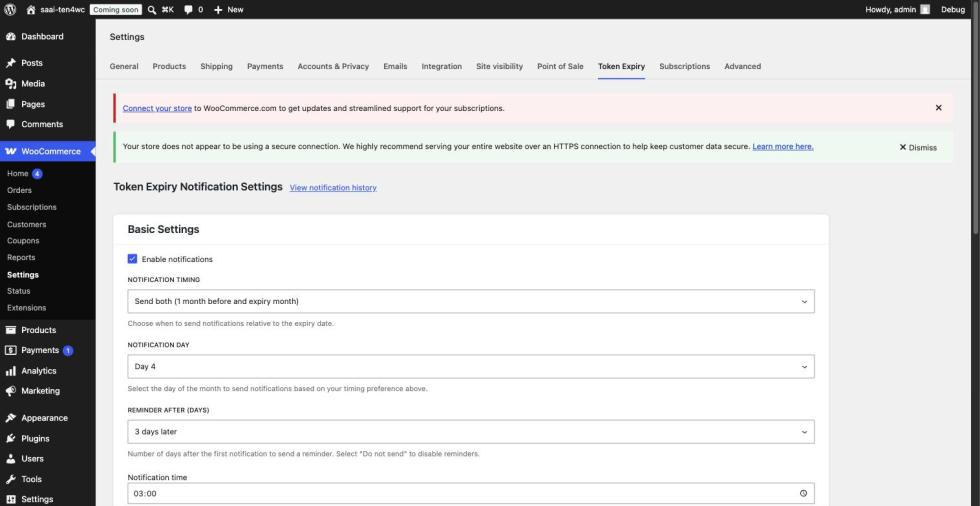Close the Connect your store notice
Image resolution: width=980 pixels, height=506 pixels.
click(938, 107)
